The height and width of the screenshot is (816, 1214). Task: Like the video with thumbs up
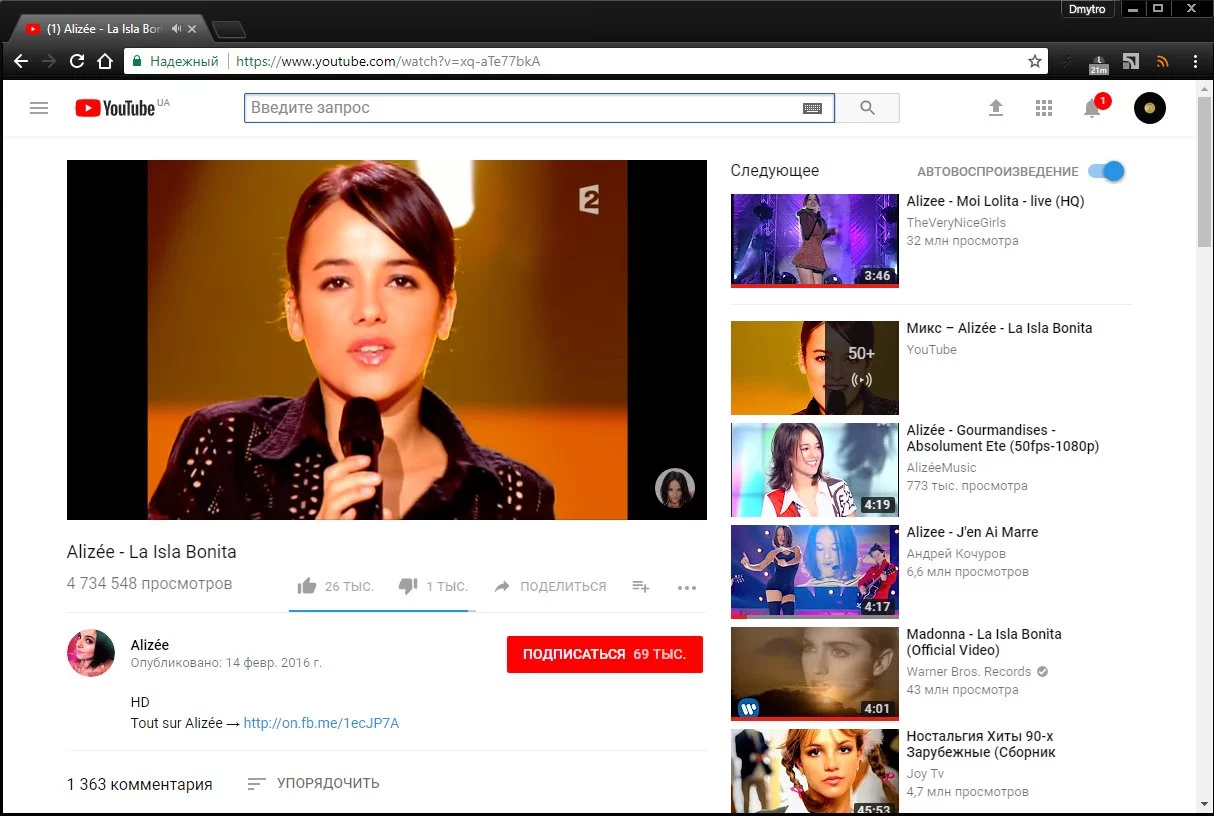(307, 586)
